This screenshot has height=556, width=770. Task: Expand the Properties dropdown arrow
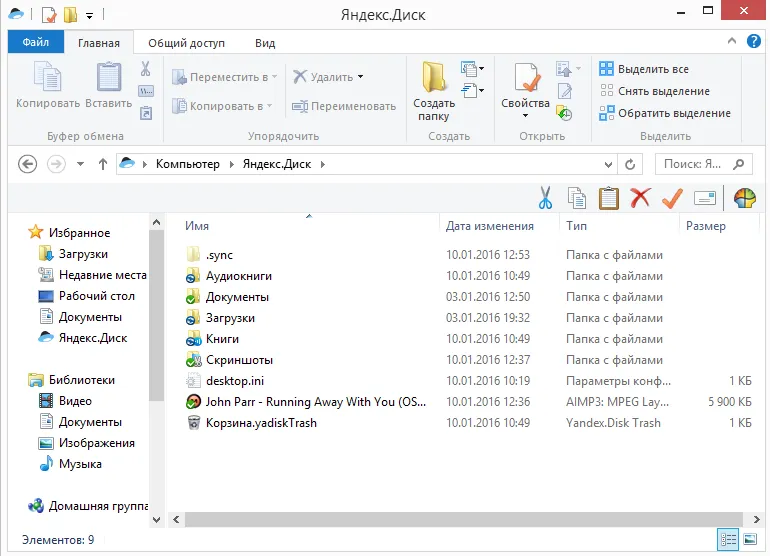click(x=525, y=115)
